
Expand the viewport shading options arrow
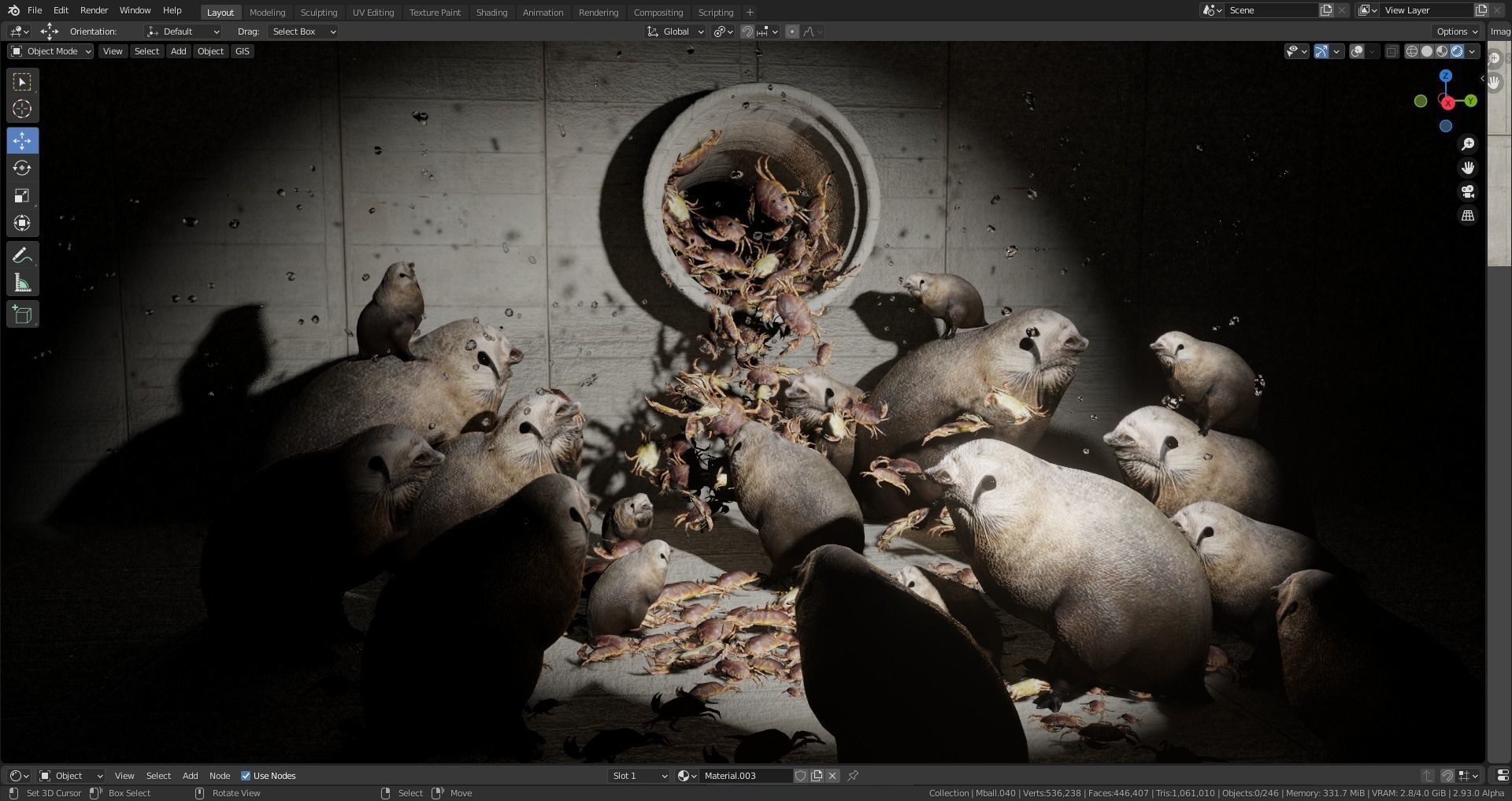pos(1472,51)
